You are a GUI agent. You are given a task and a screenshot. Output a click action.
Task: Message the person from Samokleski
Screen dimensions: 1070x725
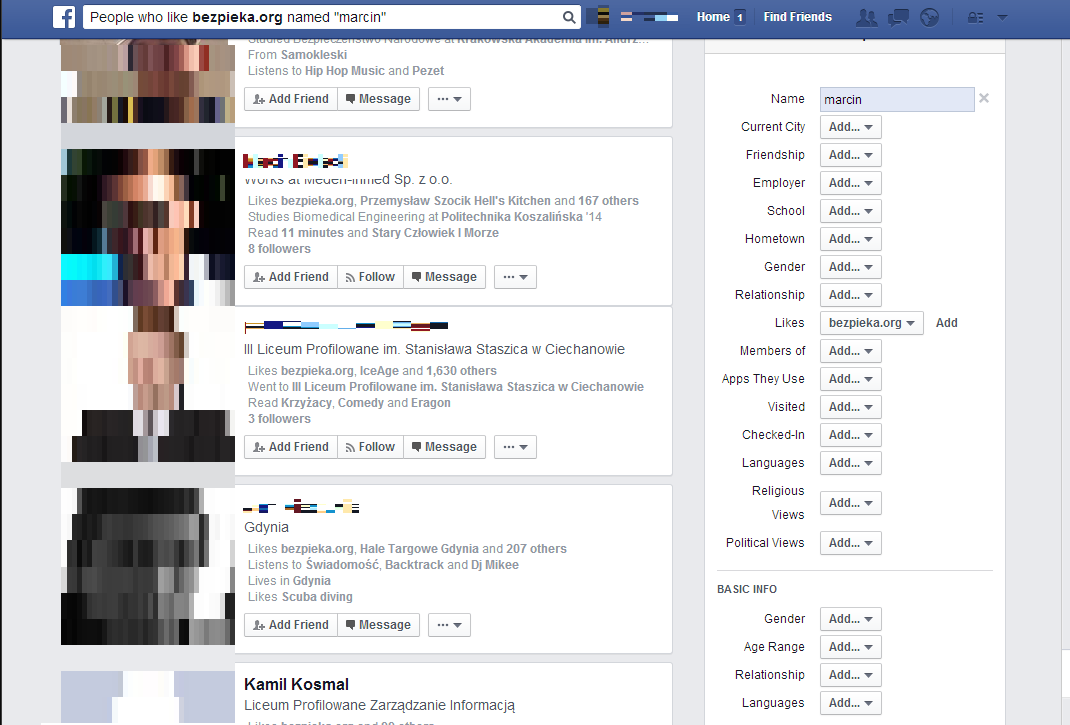378,99
